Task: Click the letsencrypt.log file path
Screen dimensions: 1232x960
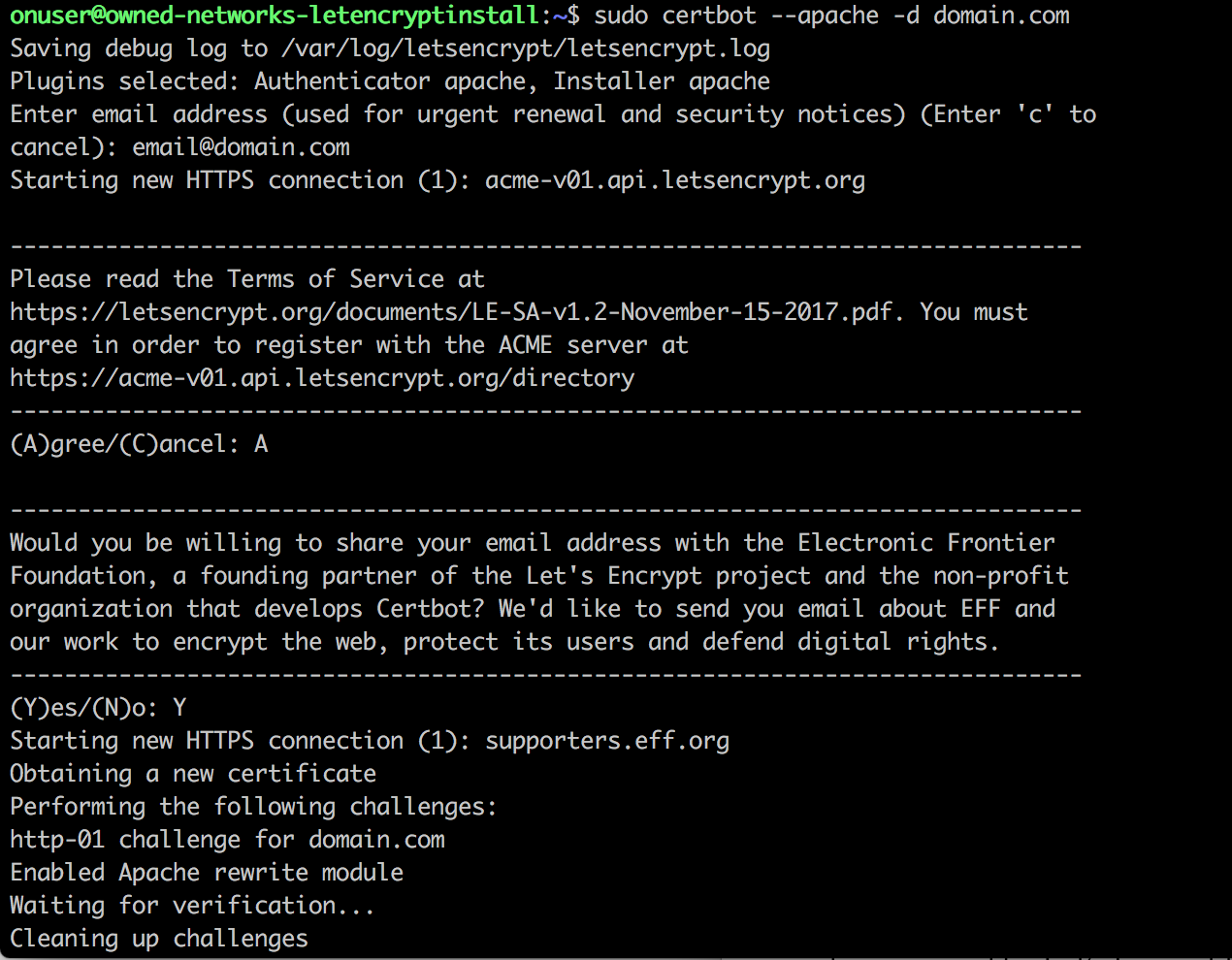Action: coord(525,48)
